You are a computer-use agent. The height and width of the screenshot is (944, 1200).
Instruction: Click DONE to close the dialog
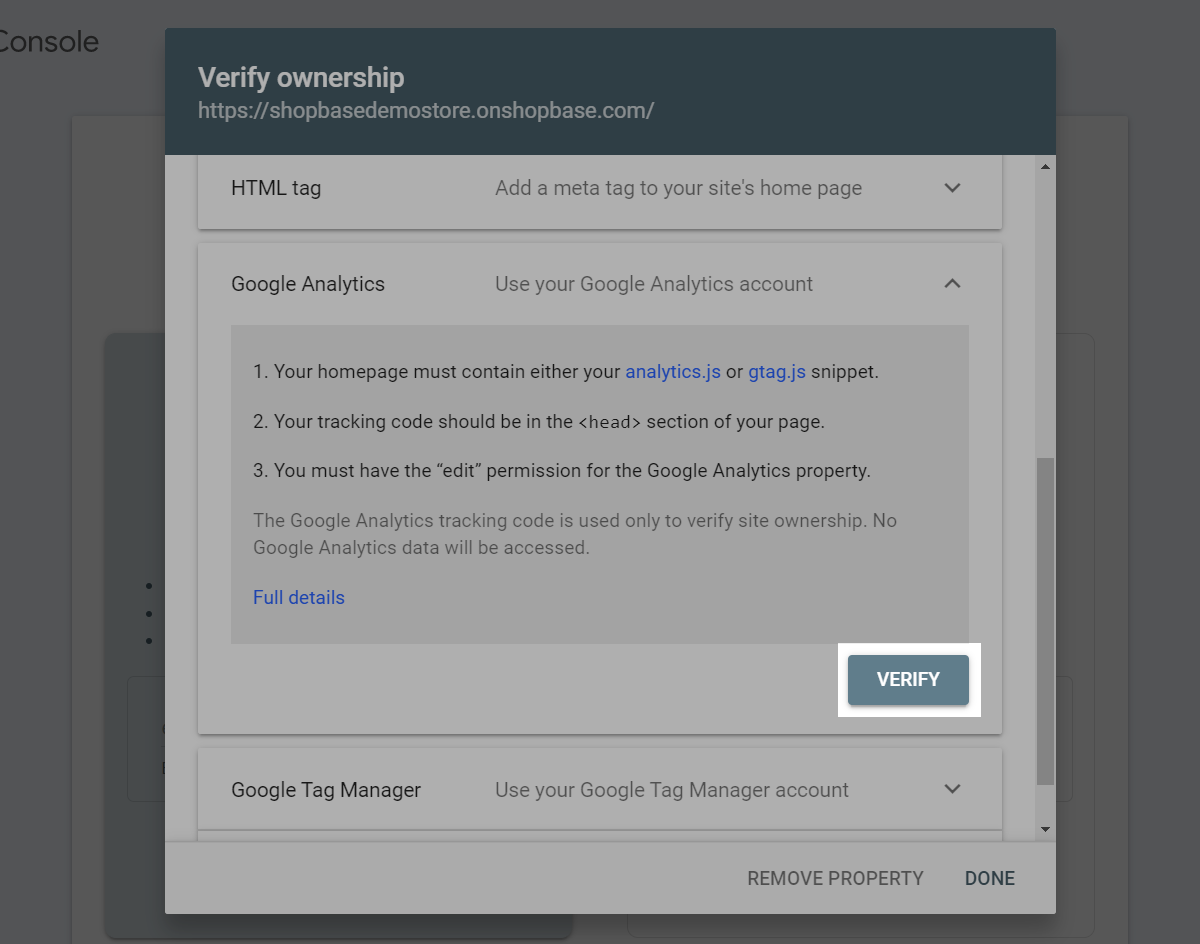point(989,878)
